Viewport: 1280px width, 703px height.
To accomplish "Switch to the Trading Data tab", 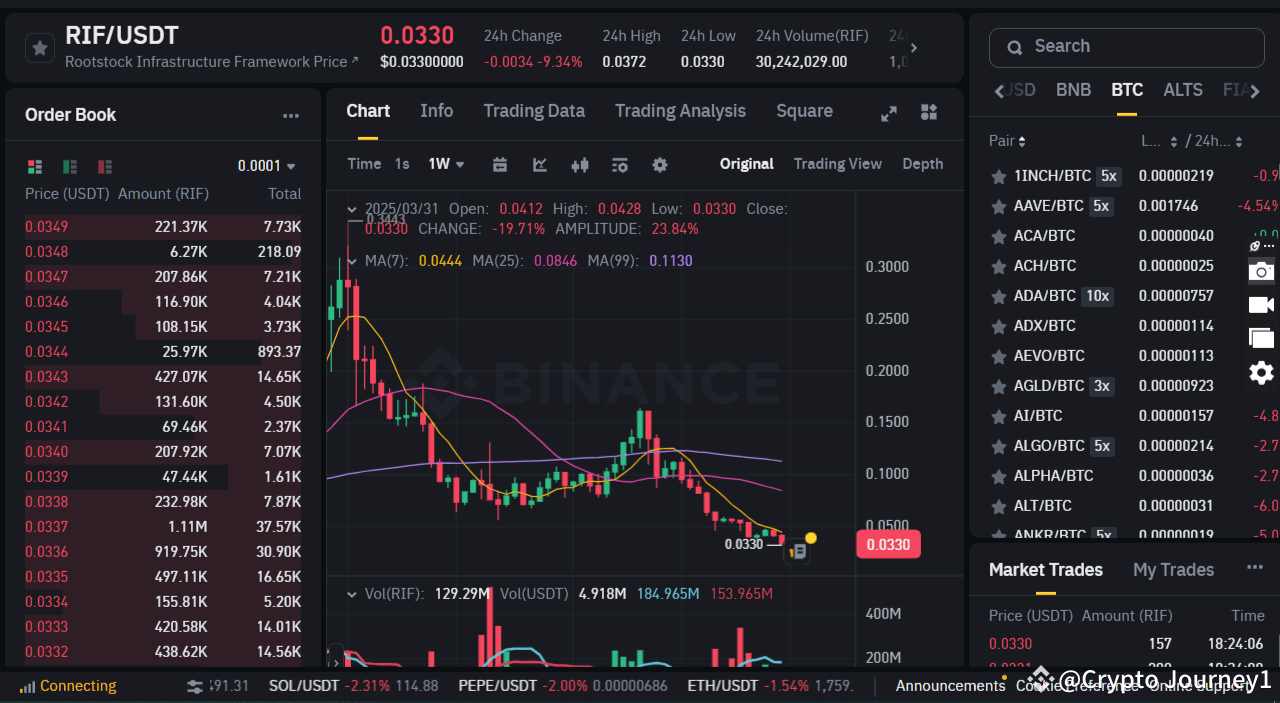I will point(534,111).
